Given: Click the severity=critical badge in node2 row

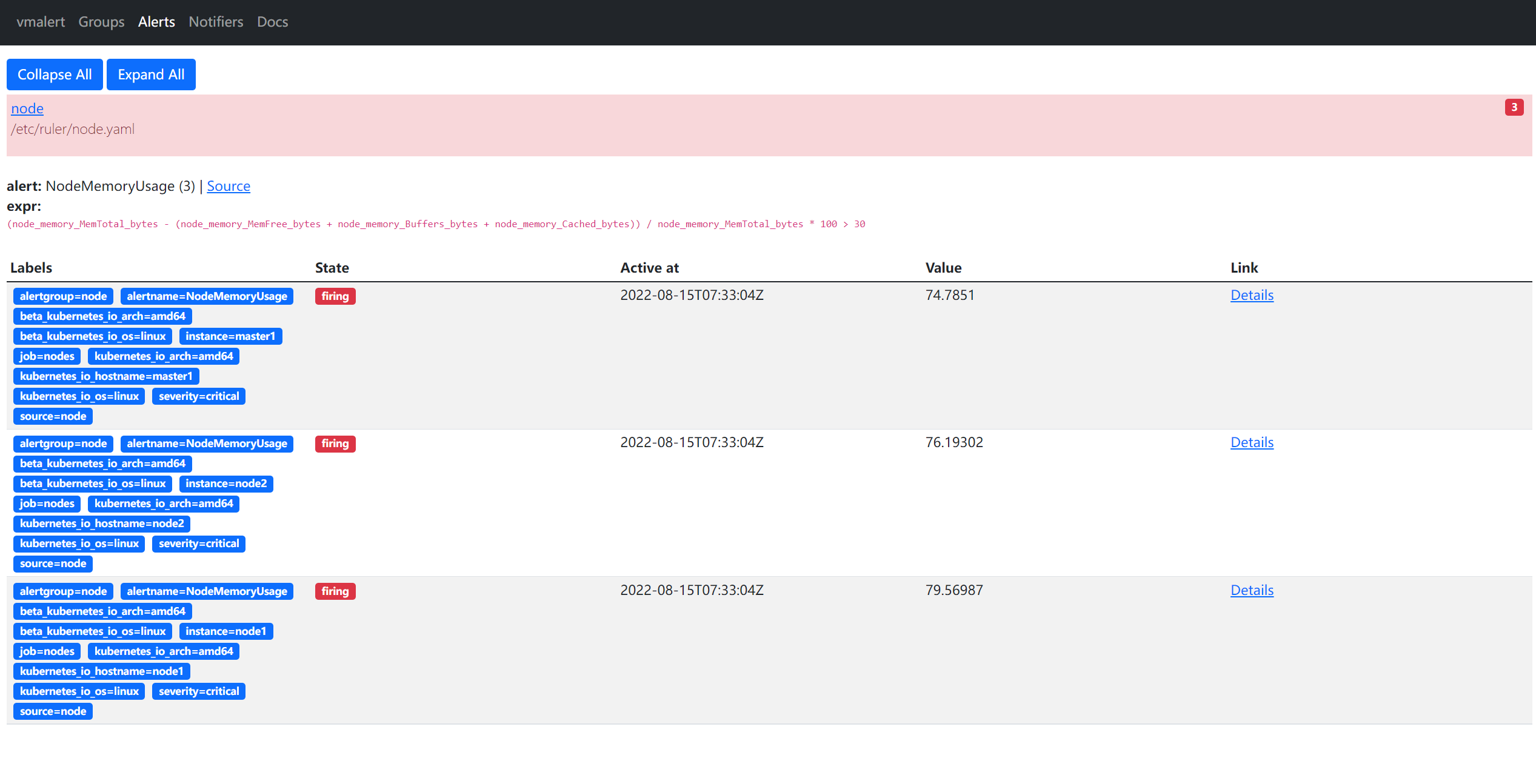Looking at the screenshot, I should pos(199,543).
